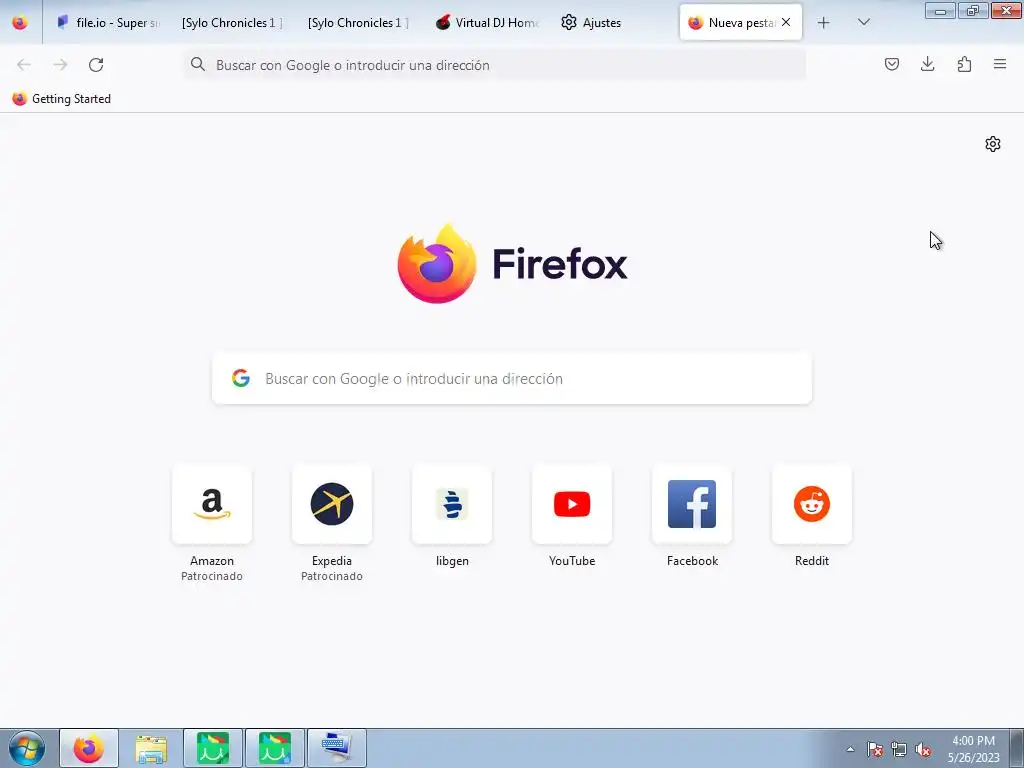Close the Nueva pestaña tab
1024x768 pixels.
(786, 22)
